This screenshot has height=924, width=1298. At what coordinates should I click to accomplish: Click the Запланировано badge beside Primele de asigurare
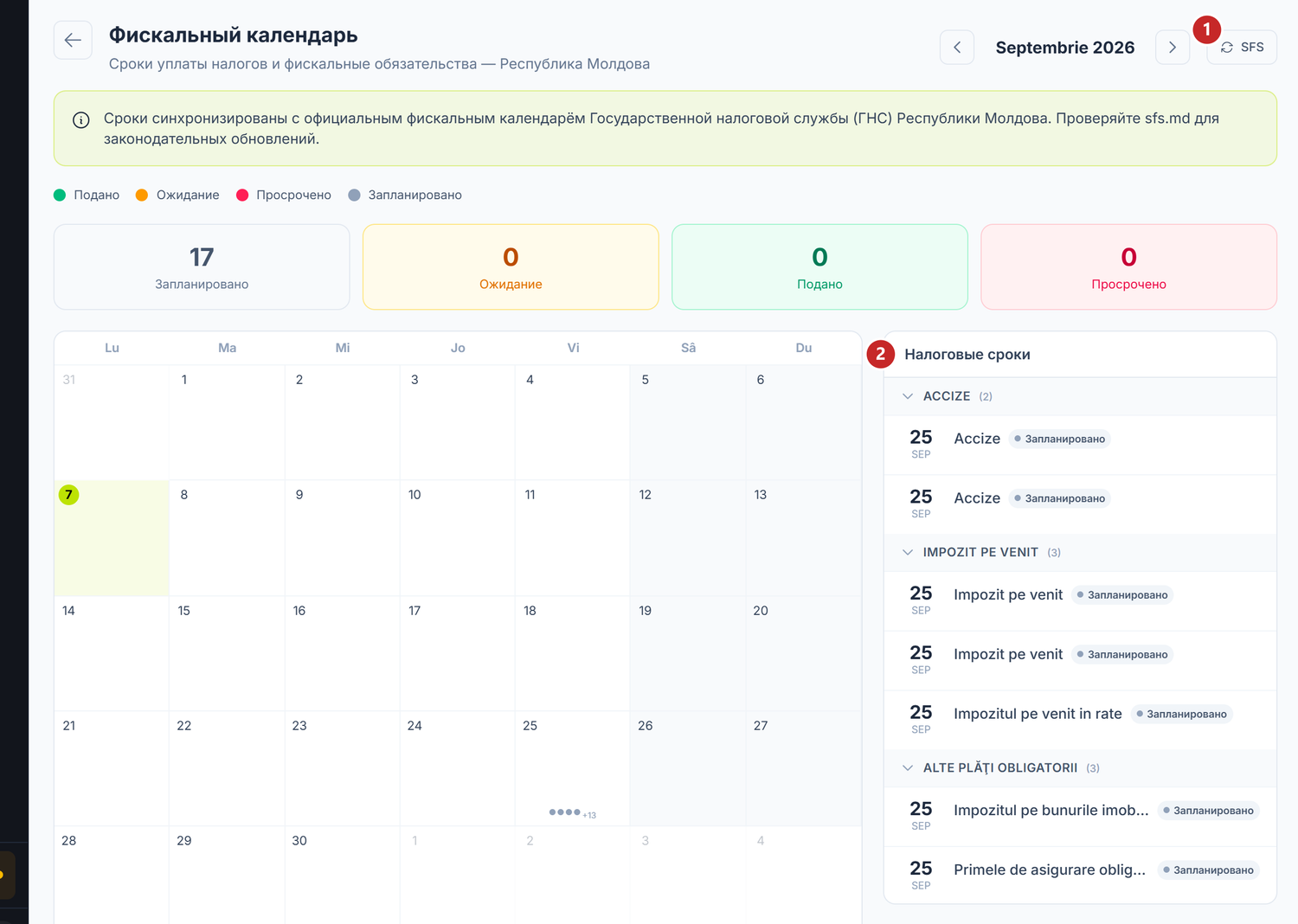(x=1208, y=870)
